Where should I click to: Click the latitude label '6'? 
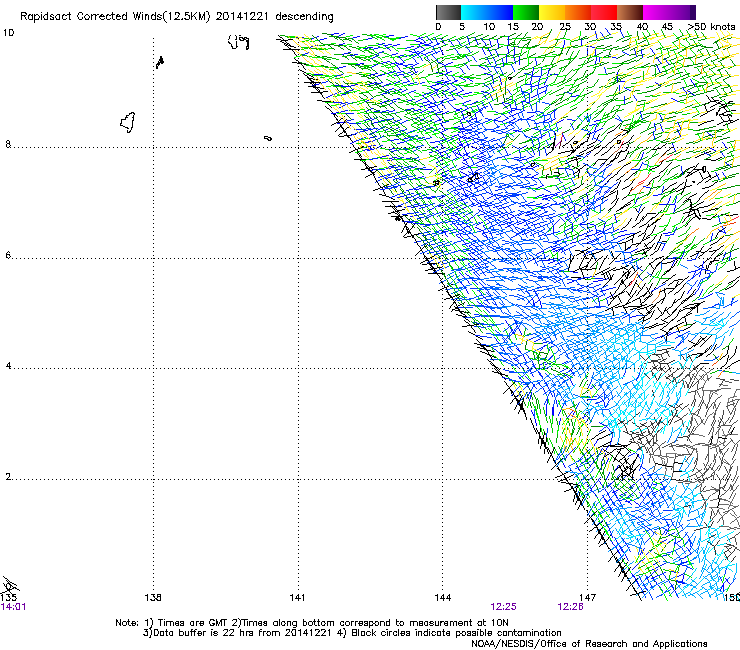8,255
